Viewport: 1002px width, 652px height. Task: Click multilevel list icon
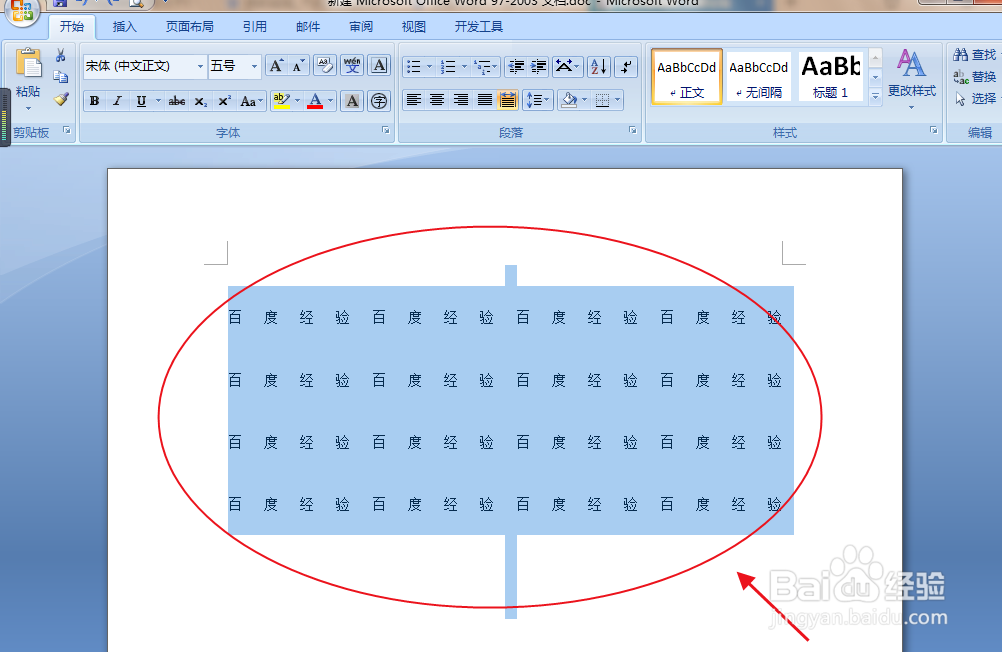(x=483, y=66)
